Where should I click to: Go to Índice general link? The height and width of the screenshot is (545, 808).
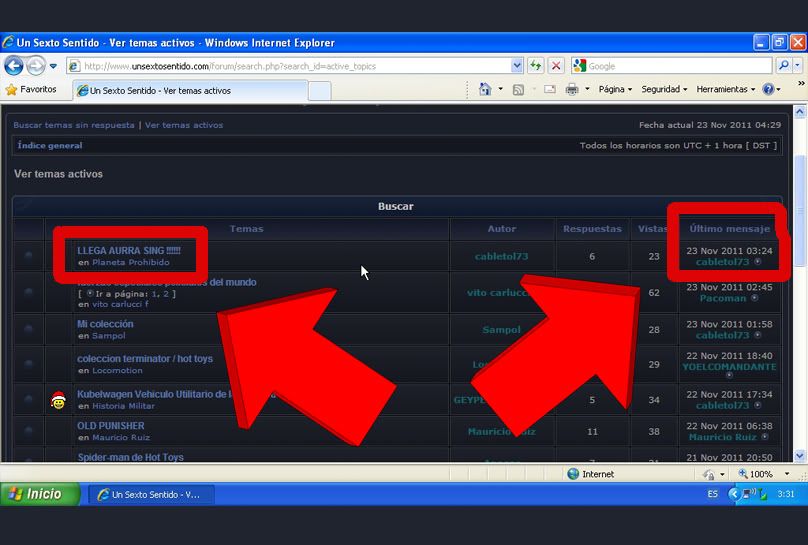[50, 145]
